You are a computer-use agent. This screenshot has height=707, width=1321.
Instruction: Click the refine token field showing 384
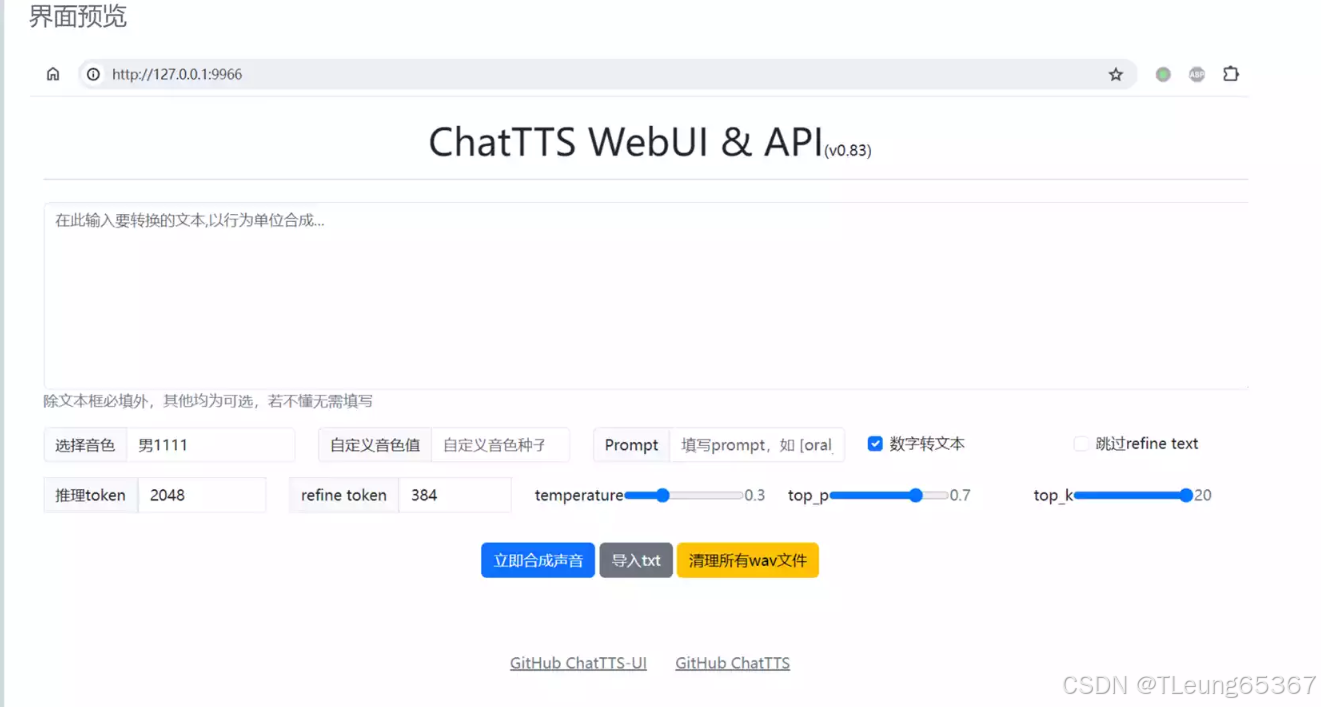[455, 495]
